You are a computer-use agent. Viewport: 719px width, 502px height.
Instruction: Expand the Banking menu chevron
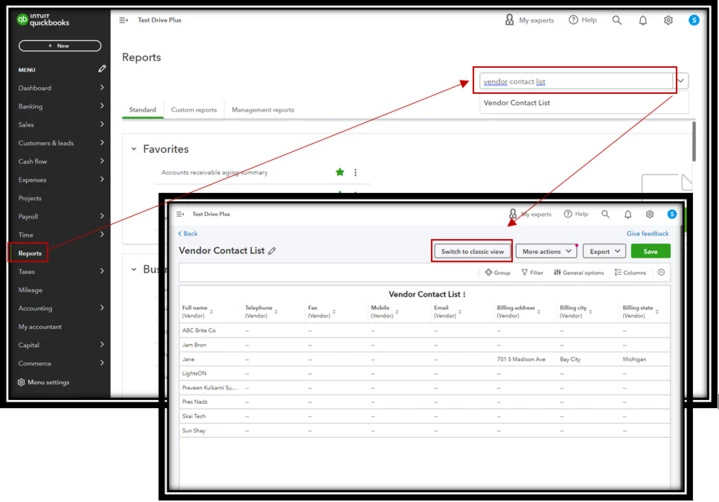[x=102, y=106]
